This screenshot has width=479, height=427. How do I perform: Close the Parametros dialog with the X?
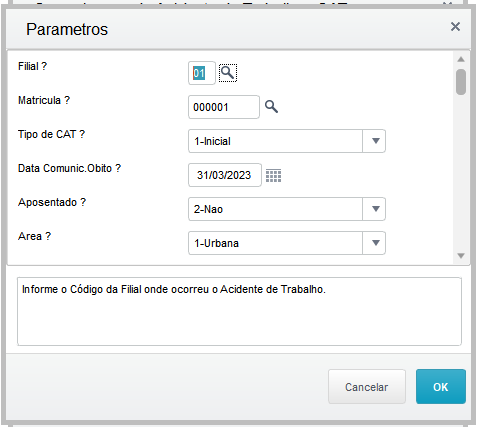[x=455, y=27]
